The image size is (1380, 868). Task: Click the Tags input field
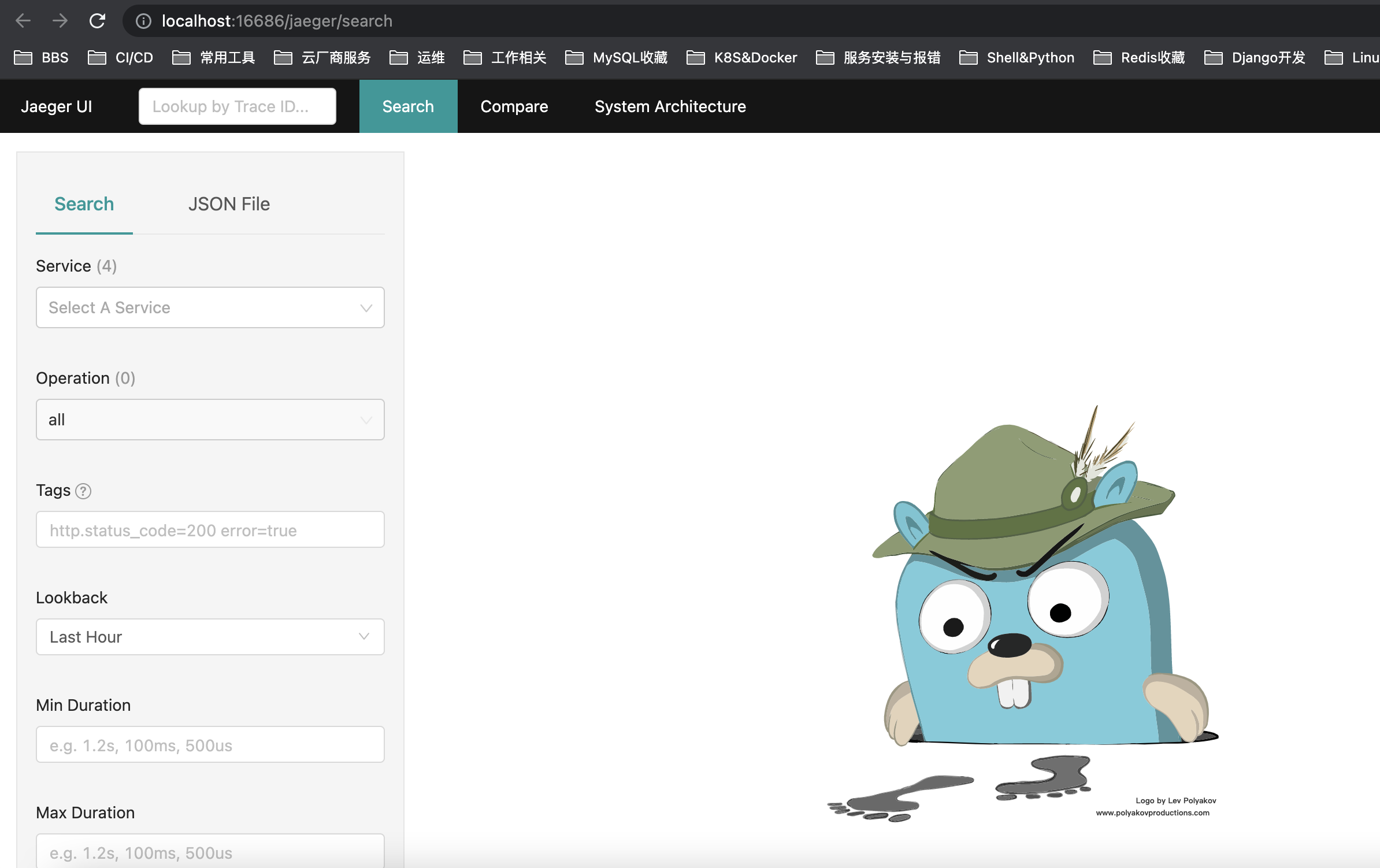[x=210, y=530]
